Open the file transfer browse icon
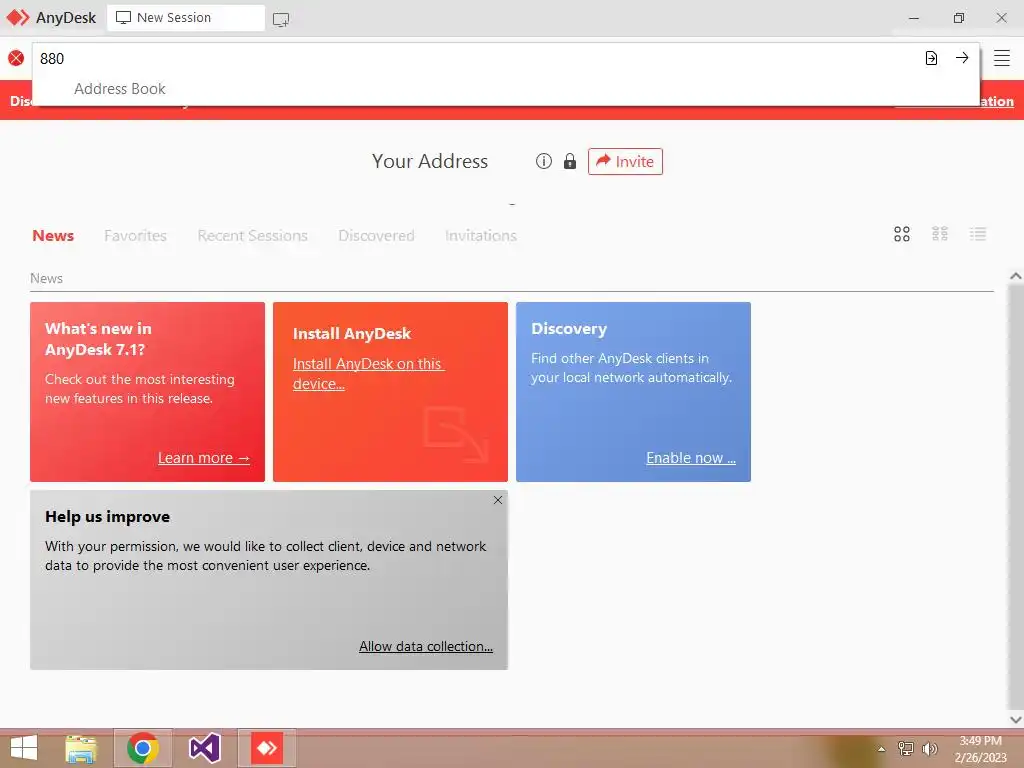This screenshot has width=1024, height=768. click(931, 58)
